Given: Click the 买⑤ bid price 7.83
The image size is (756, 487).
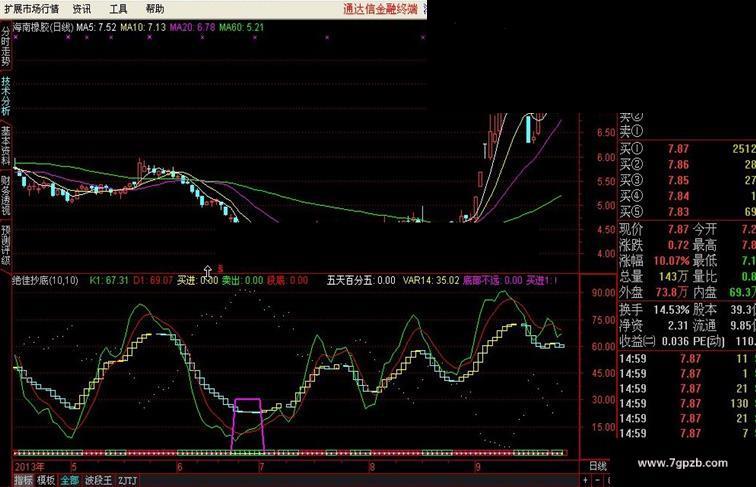Looking at the screenshot, I should pos(678,212).
